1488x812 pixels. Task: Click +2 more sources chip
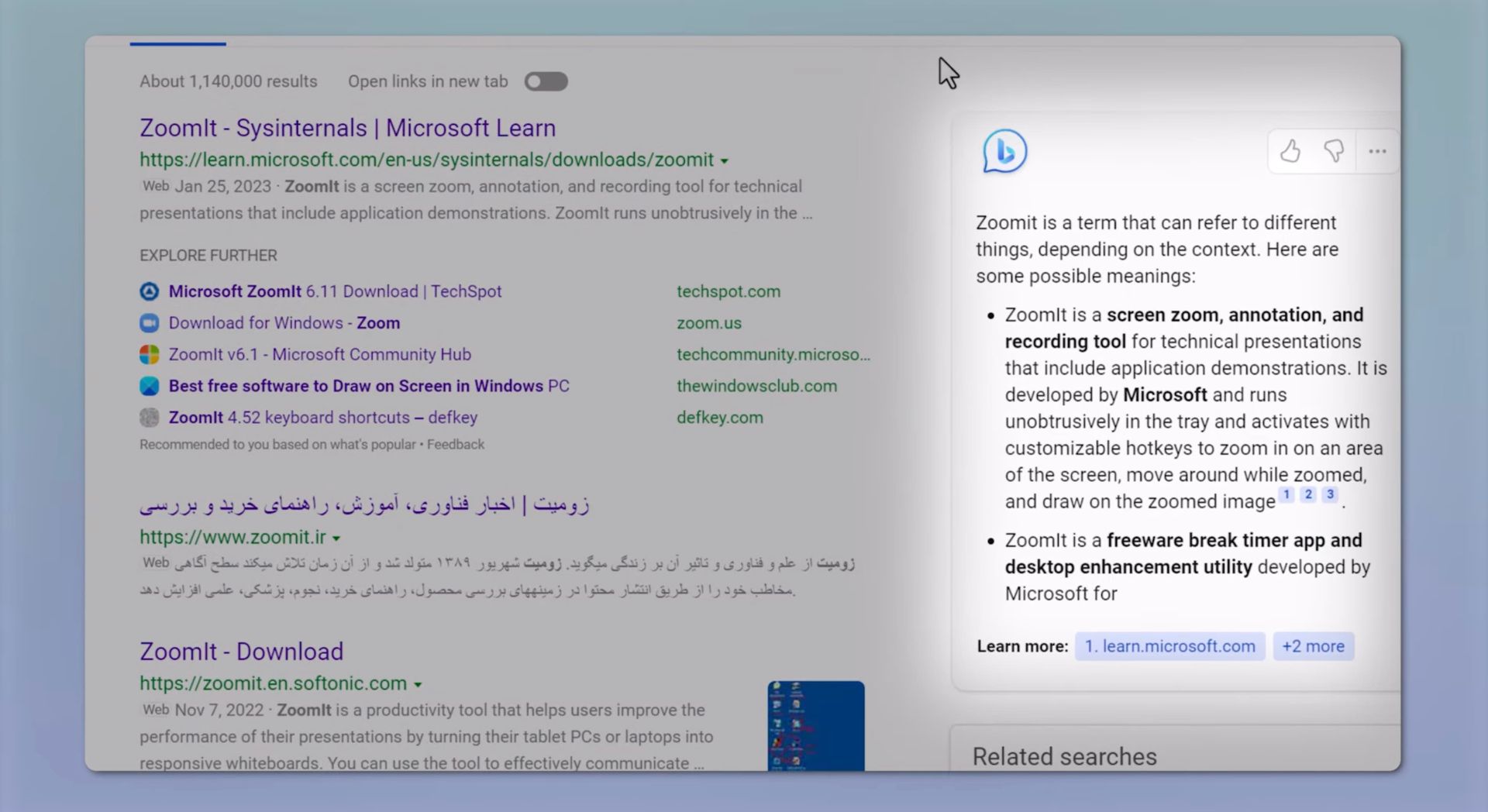(x=1313, y=646)
